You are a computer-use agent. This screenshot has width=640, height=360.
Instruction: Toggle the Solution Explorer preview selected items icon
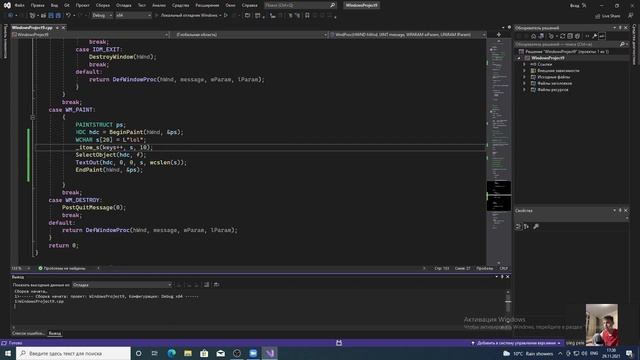602,36
